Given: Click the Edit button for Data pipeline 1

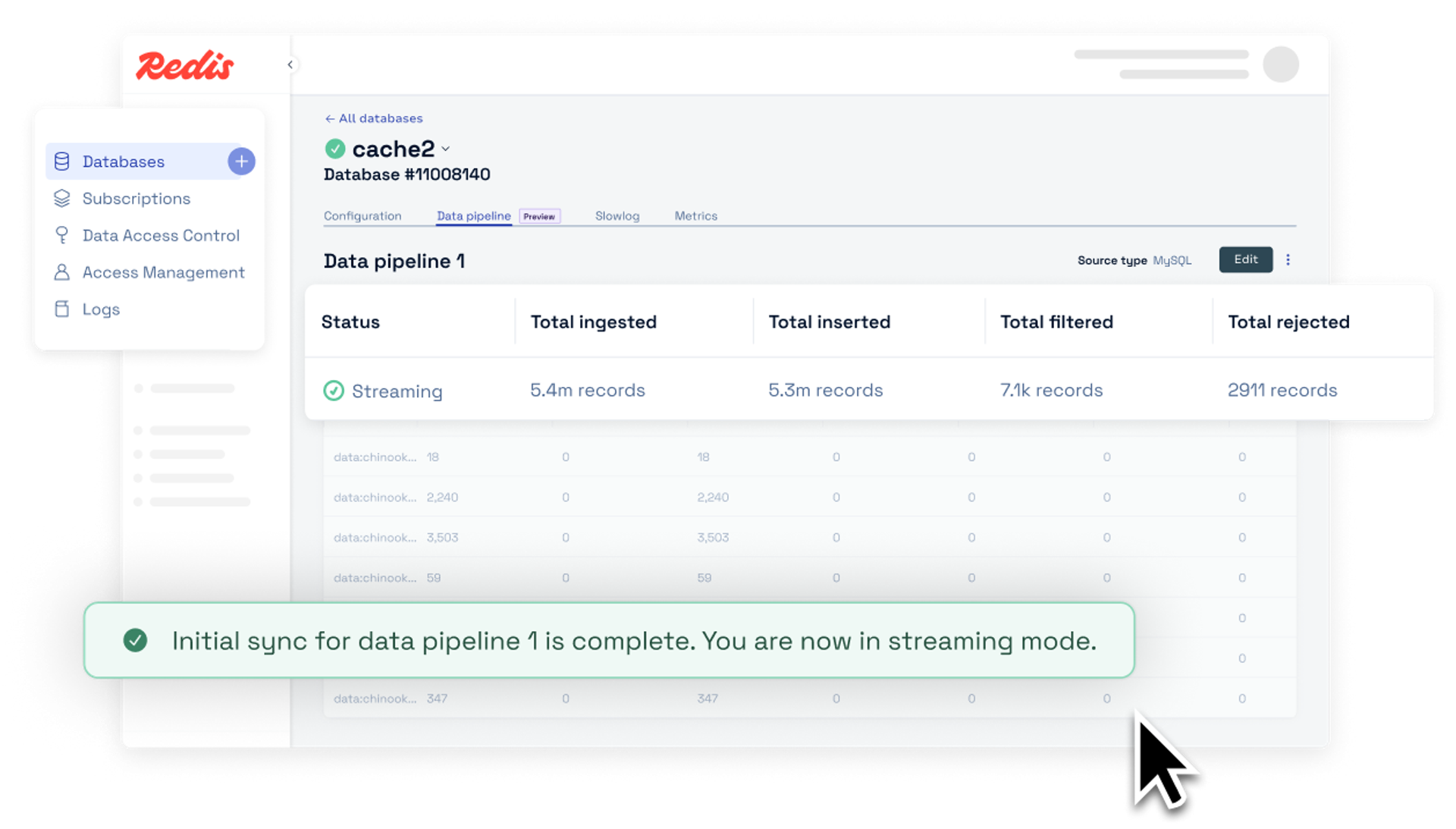Looking at the screenshot, I should click(1246, 259).
